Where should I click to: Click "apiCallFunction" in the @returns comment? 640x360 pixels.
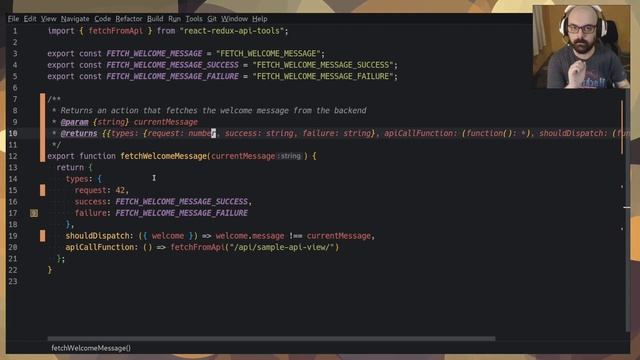point(418,133)
